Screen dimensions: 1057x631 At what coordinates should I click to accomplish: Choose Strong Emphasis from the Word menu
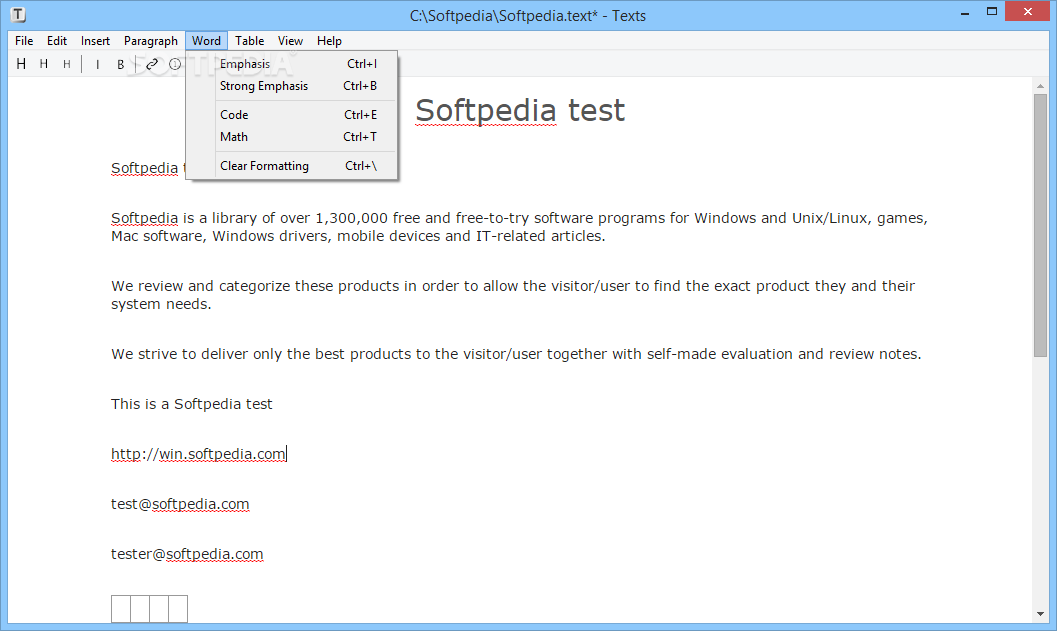[292, 86]
